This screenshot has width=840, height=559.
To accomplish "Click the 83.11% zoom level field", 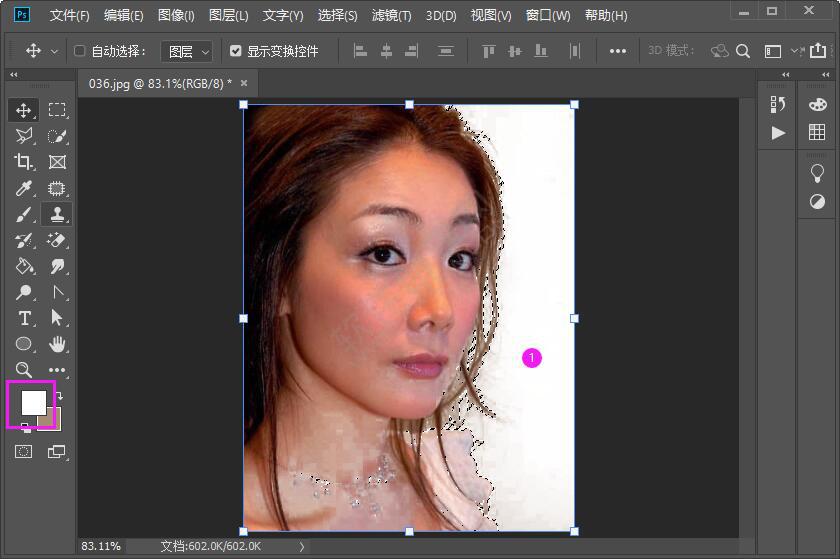I will click(101, 547).
